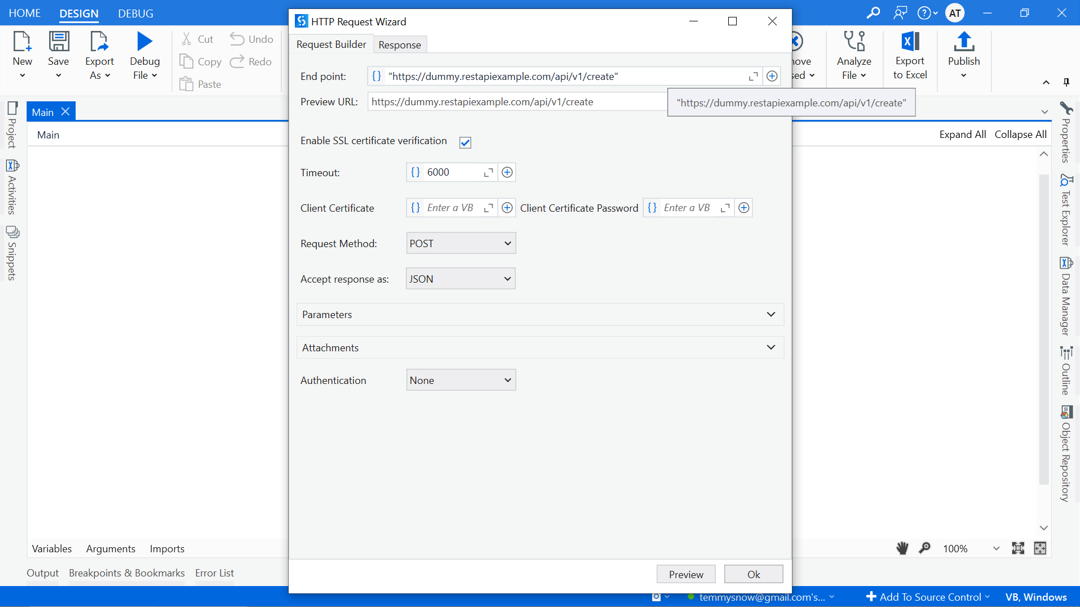Switch to the Response tab
This screenshot has width=1080, height=607.
[x=399, y=45]
